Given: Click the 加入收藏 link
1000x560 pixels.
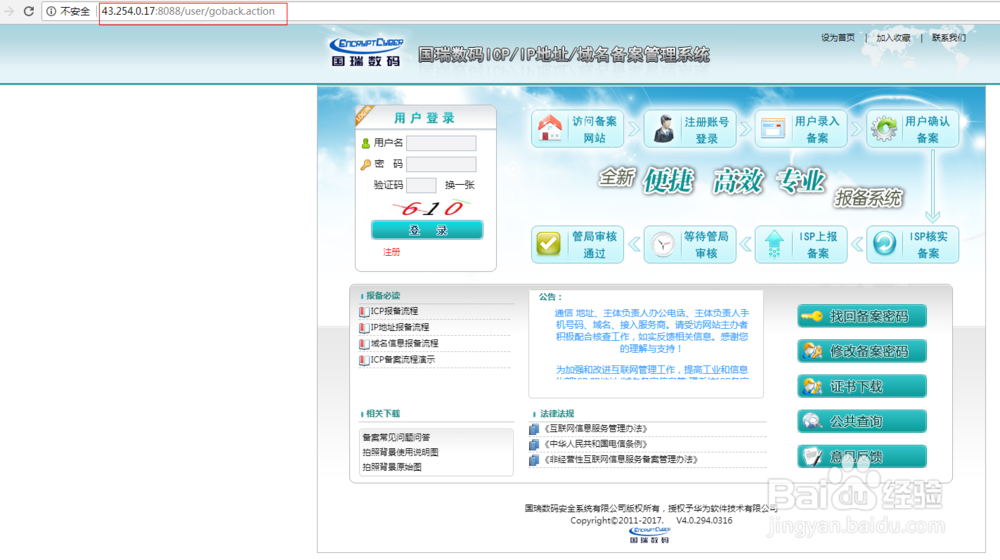Looking at the screenshot, I should pos(893,38).
